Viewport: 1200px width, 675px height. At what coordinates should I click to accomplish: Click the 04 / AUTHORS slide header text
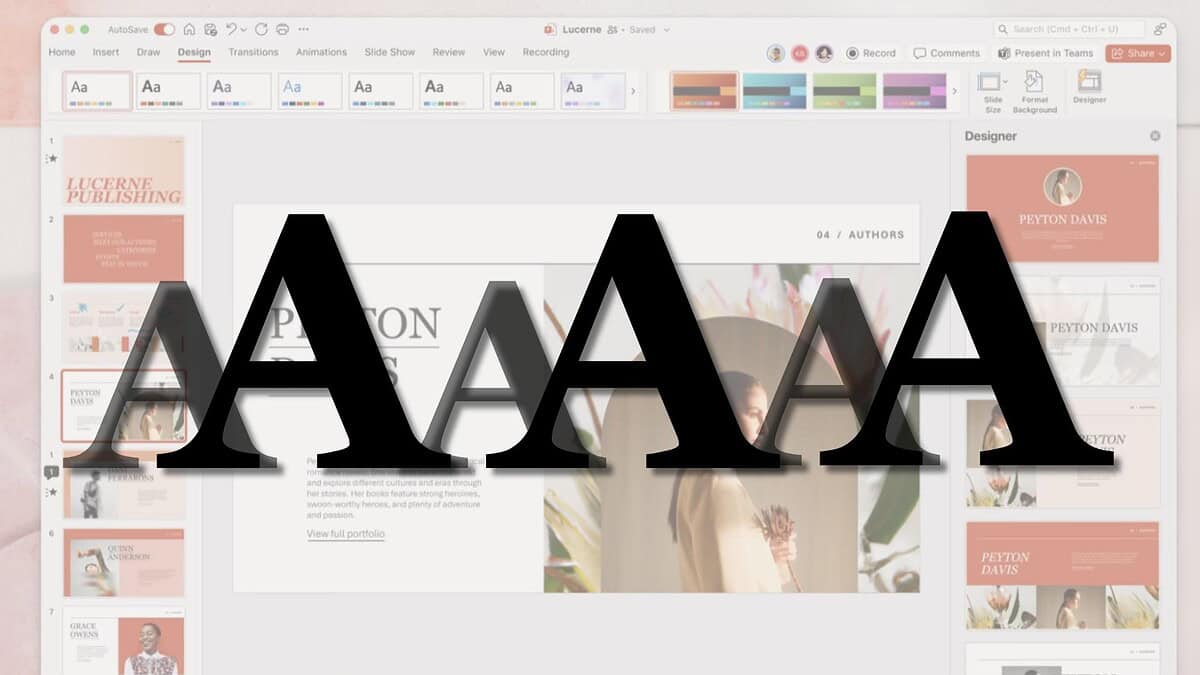[860, 235]
